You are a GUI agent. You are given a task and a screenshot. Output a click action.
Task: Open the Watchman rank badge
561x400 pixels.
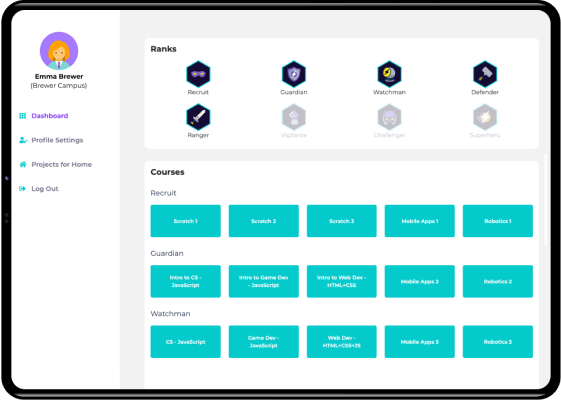click(389, 74)
